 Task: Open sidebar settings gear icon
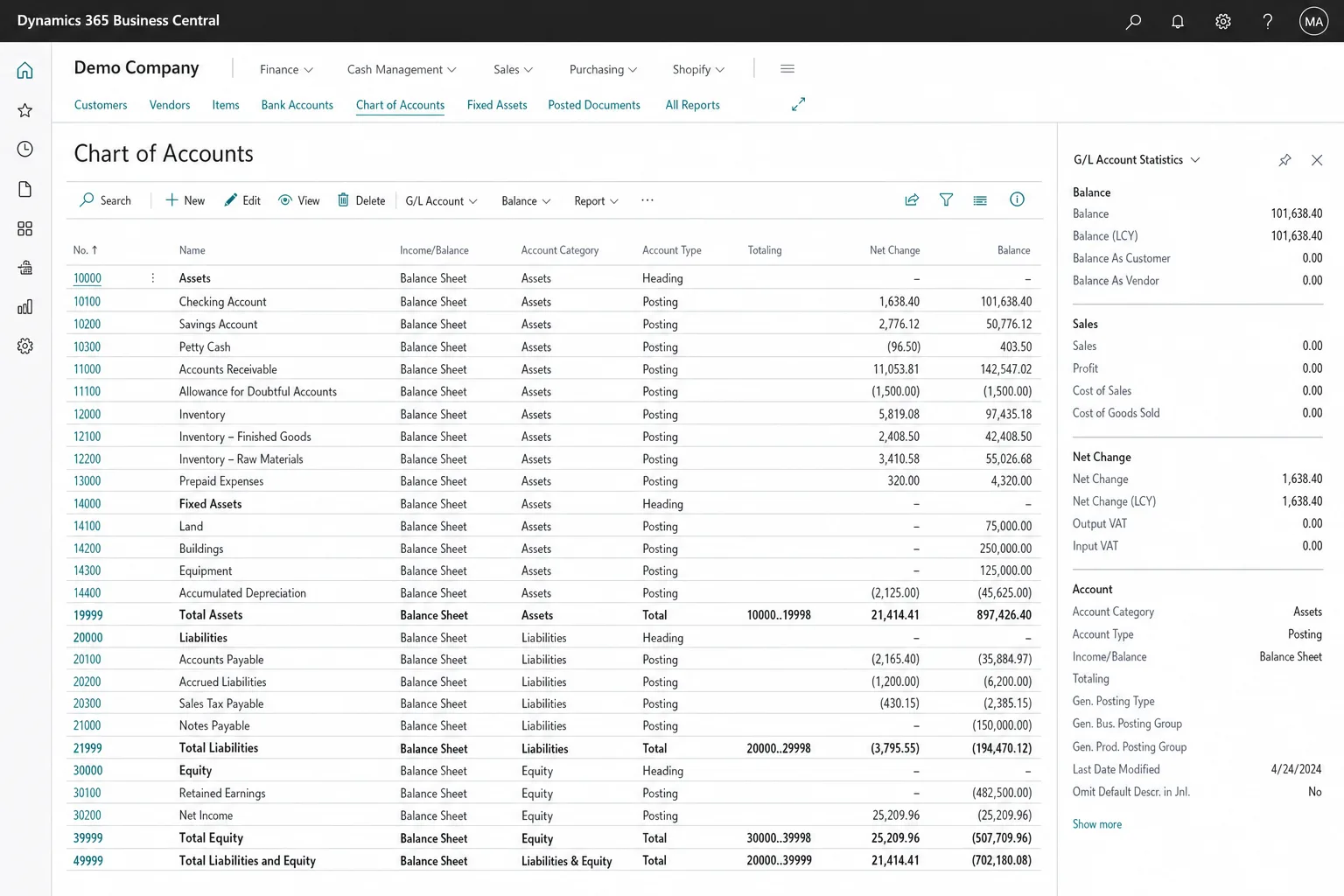click(x=25, y=346)
